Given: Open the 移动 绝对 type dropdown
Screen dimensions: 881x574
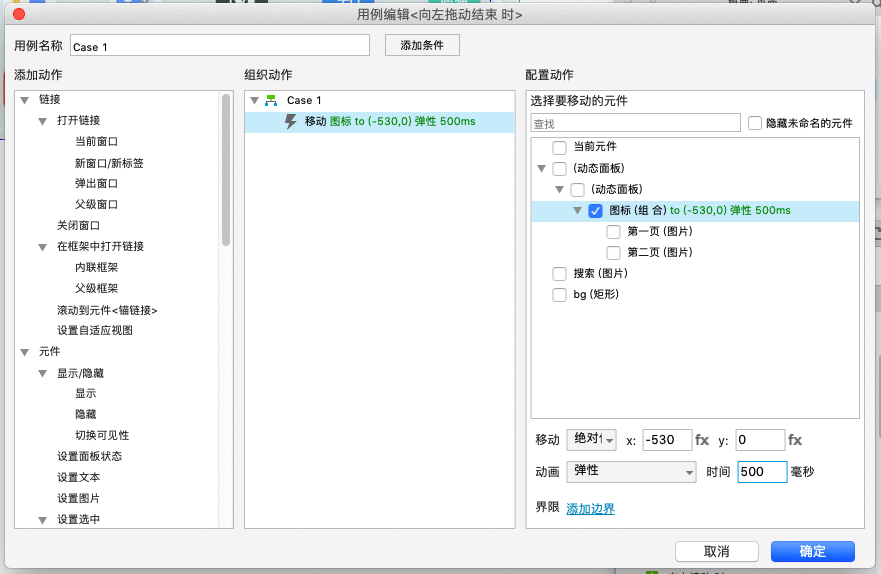Looking at the screenshot, I should (592, 439).
